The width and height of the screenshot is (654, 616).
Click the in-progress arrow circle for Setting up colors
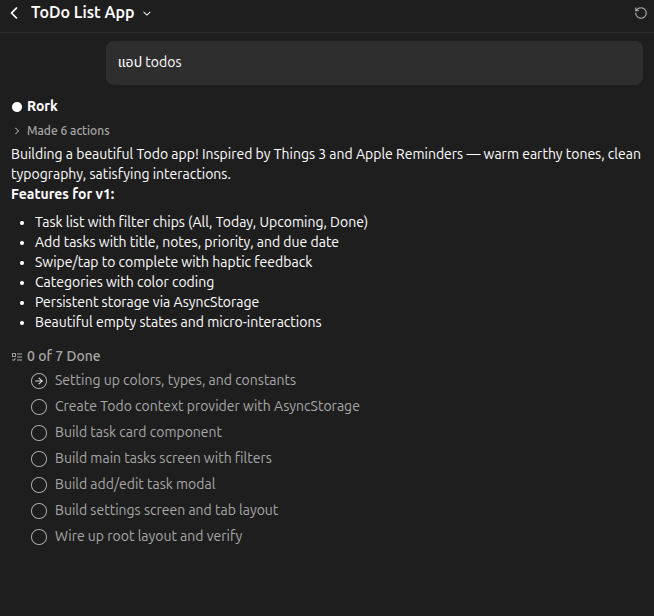[39, 381]
